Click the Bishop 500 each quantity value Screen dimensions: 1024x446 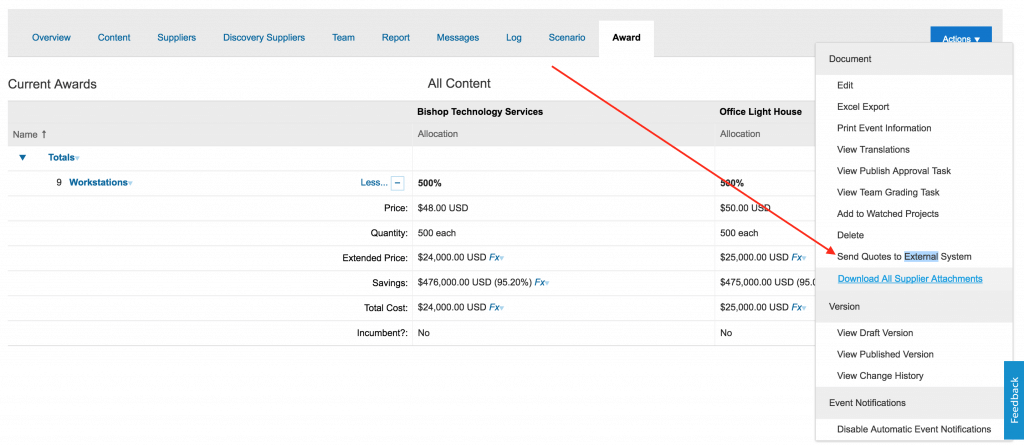click(436, 232)
